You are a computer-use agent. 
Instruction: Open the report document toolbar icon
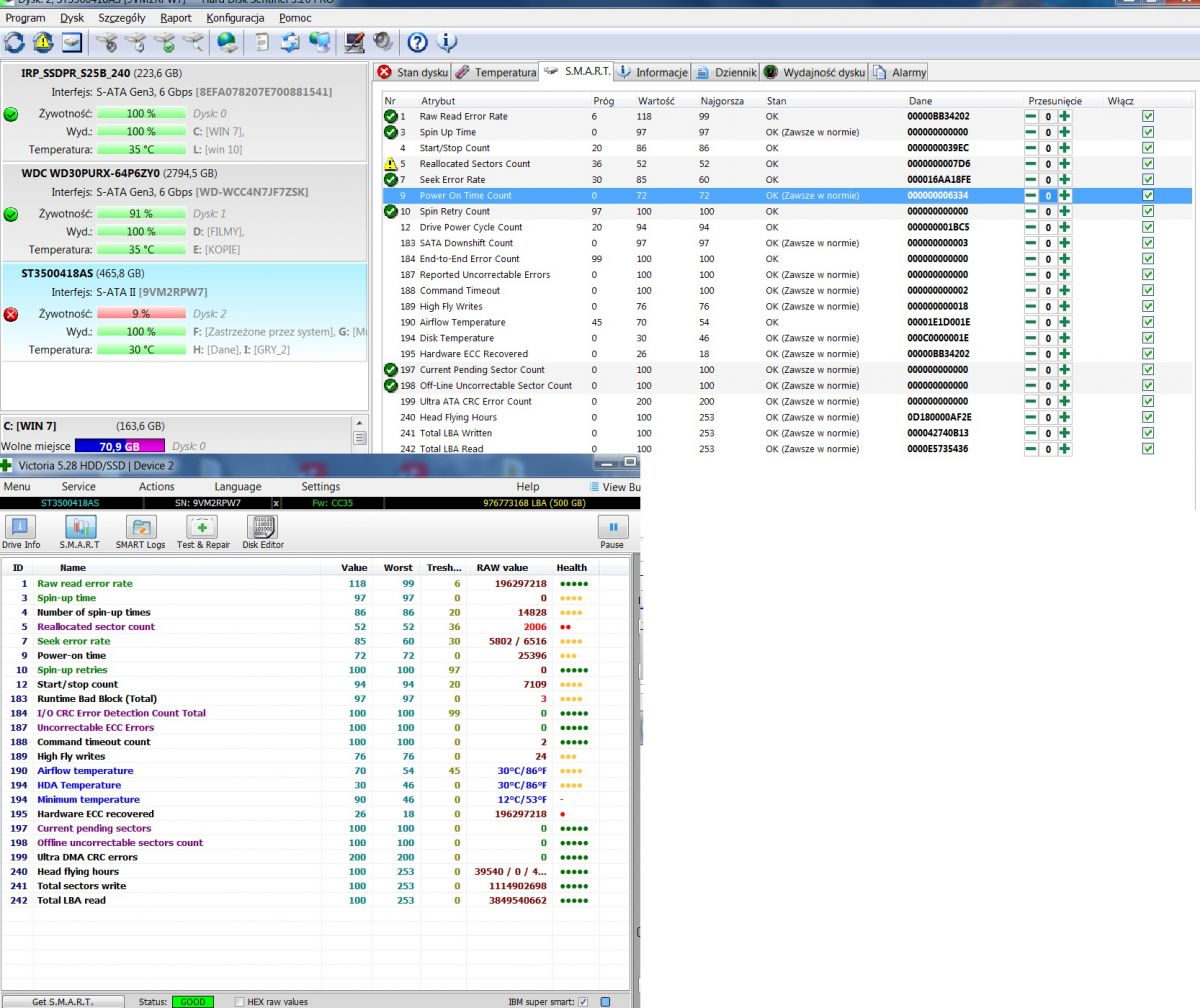click(262, 42)
